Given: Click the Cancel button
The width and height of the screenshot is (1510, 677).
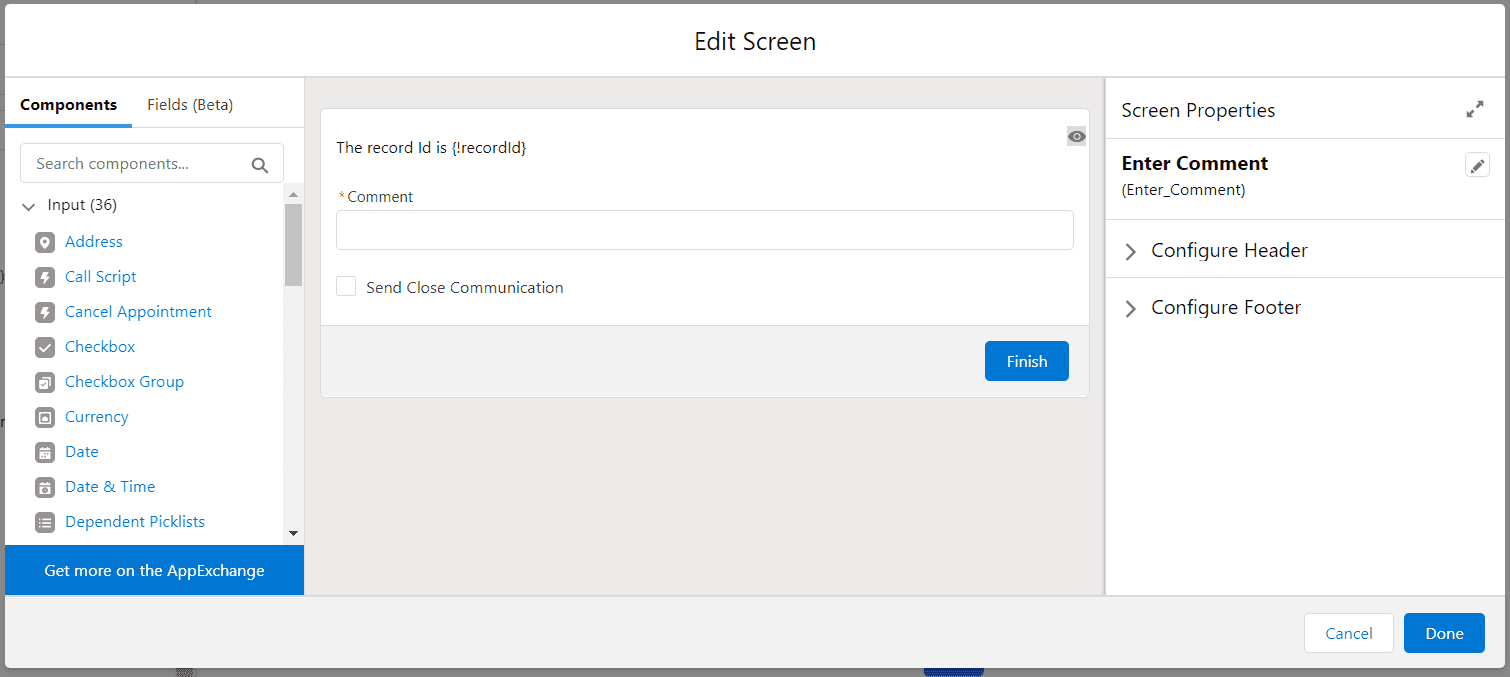Looking at the screenshot, I should coord(1349,633).
